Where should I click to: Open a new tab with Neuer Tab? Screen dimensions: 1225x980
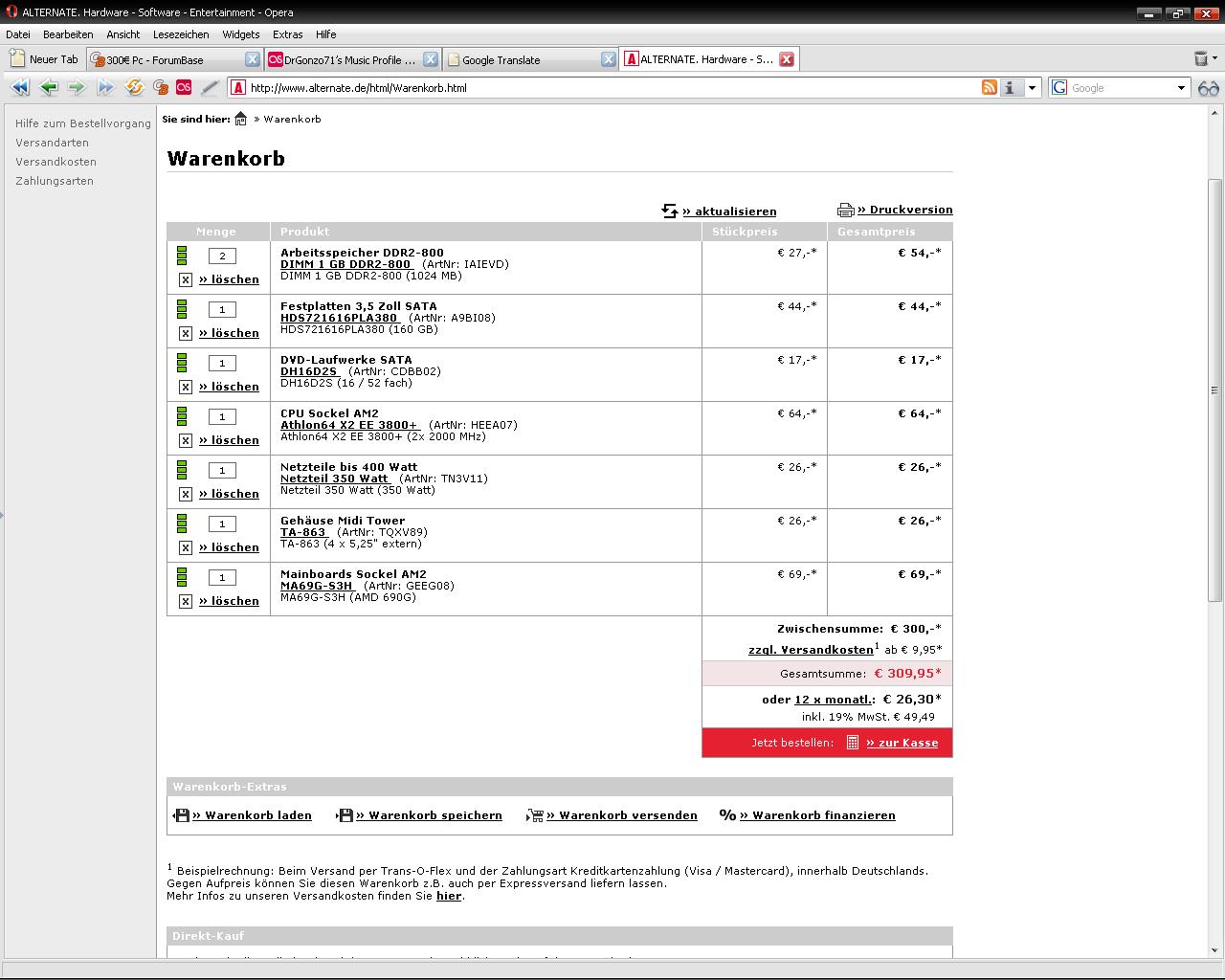[x=44, y=59]
